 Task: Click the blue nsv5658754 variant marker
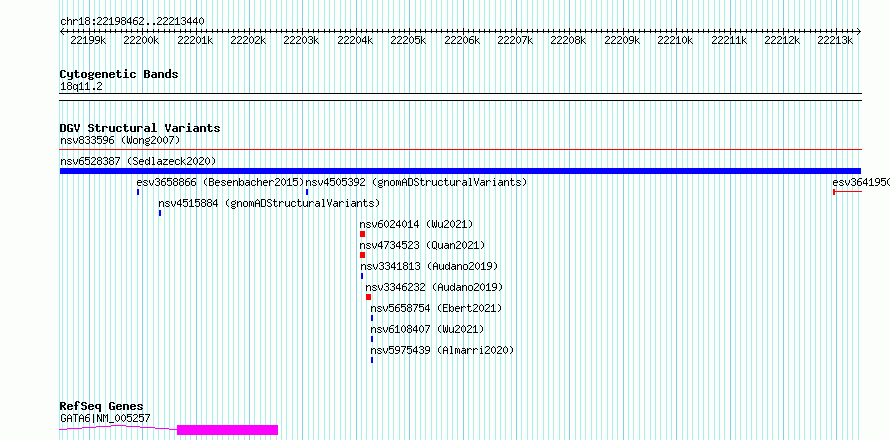pyautogui.click(x=372, y=318)
